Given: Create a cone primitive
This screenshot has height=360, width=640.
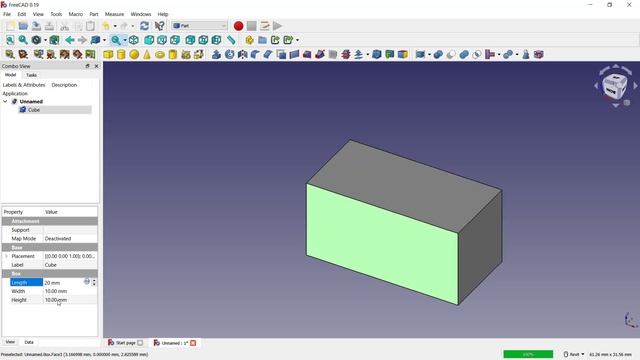Looking at the screenshot, I should (147, 54).
